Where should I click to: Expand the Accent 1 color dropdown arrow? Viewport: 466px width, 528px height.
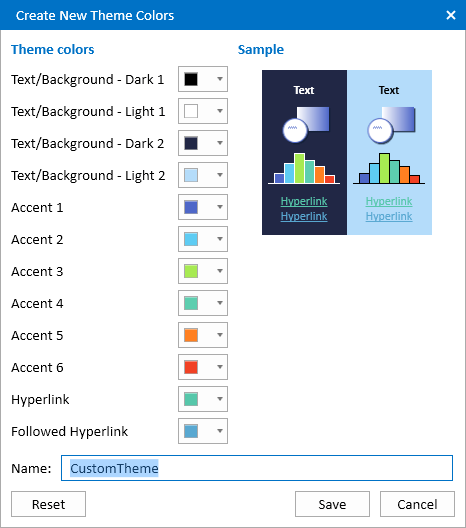(x=220, y=207)
